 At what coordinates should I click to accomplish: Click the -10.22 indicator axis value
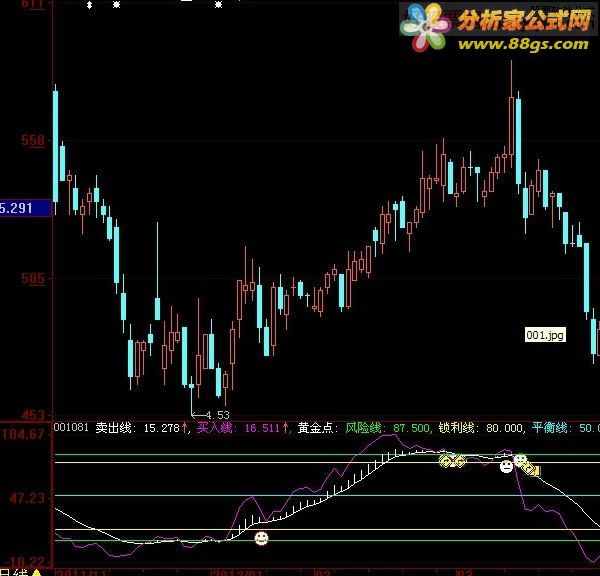(26, 562)
